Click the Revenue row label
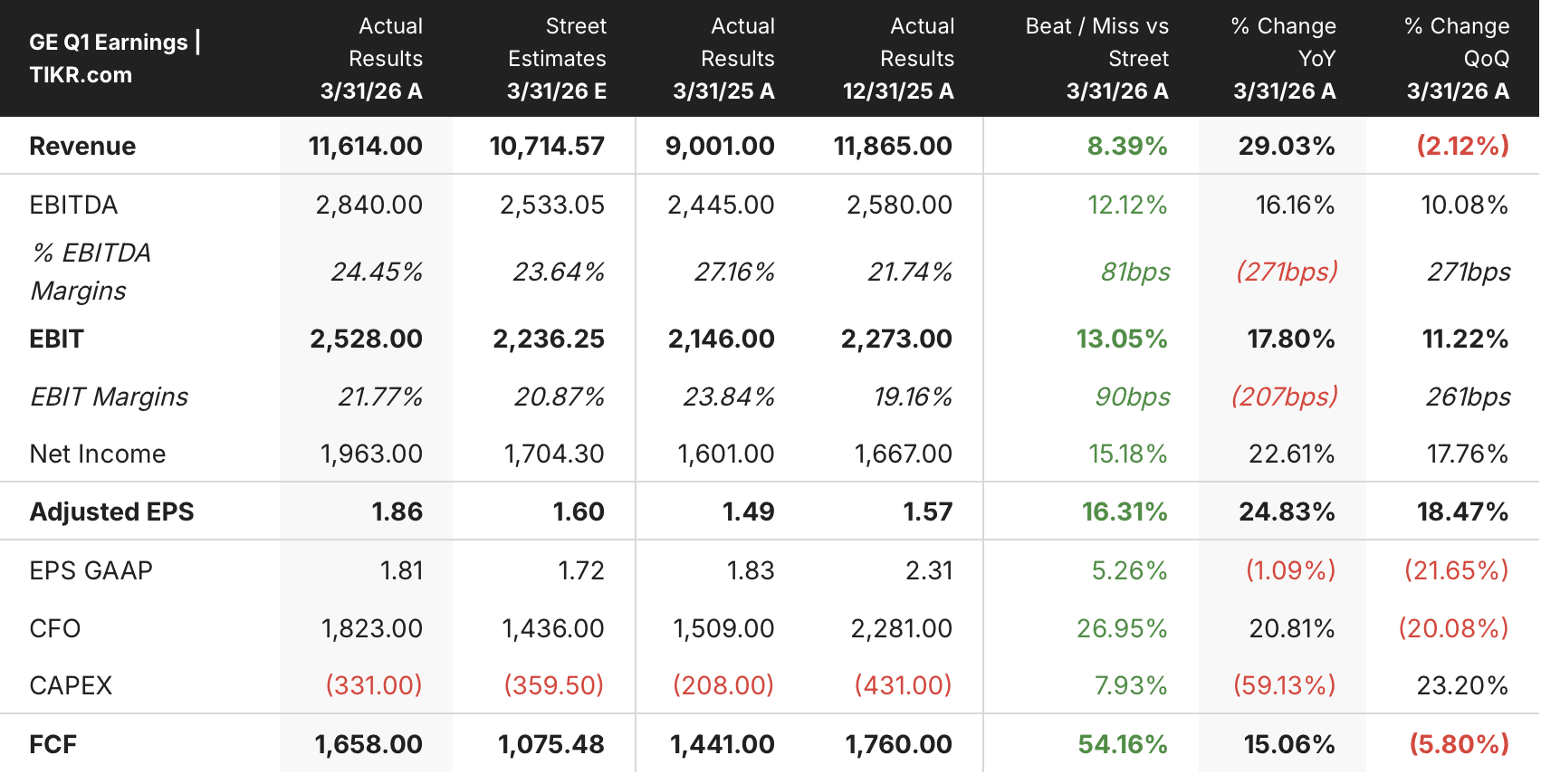Screen dimensions: 1541x784 [x=82, y=146]
